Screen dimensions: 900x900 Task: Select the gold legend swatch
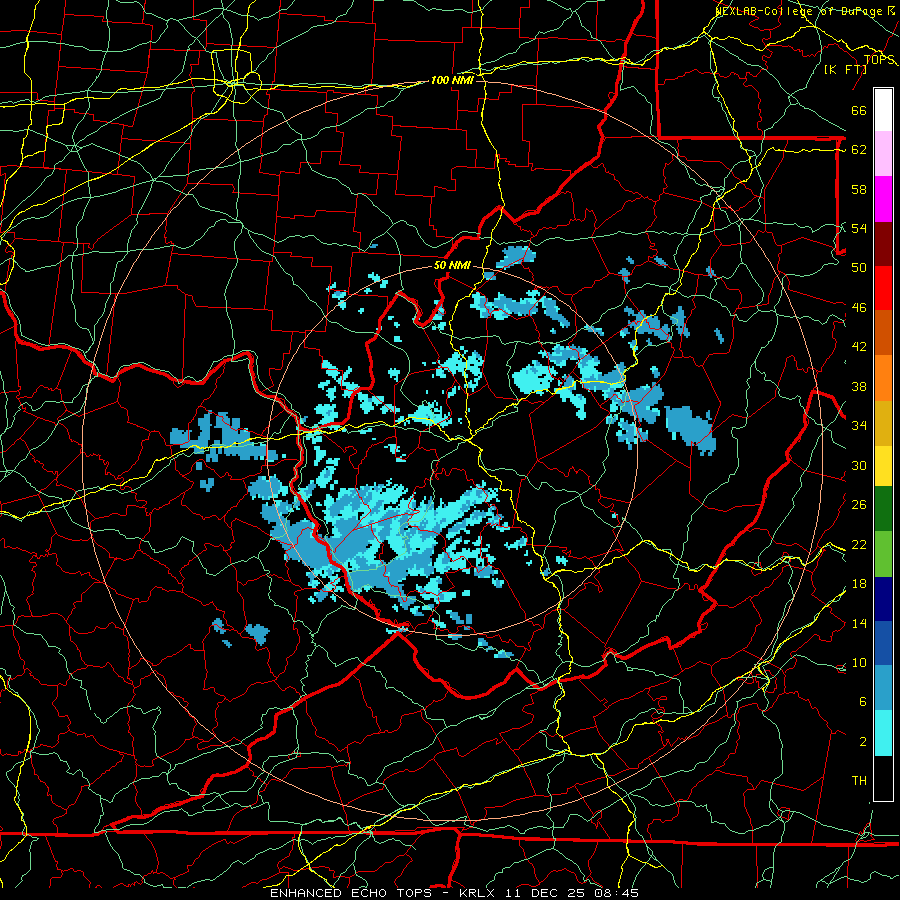pos(883,423)
